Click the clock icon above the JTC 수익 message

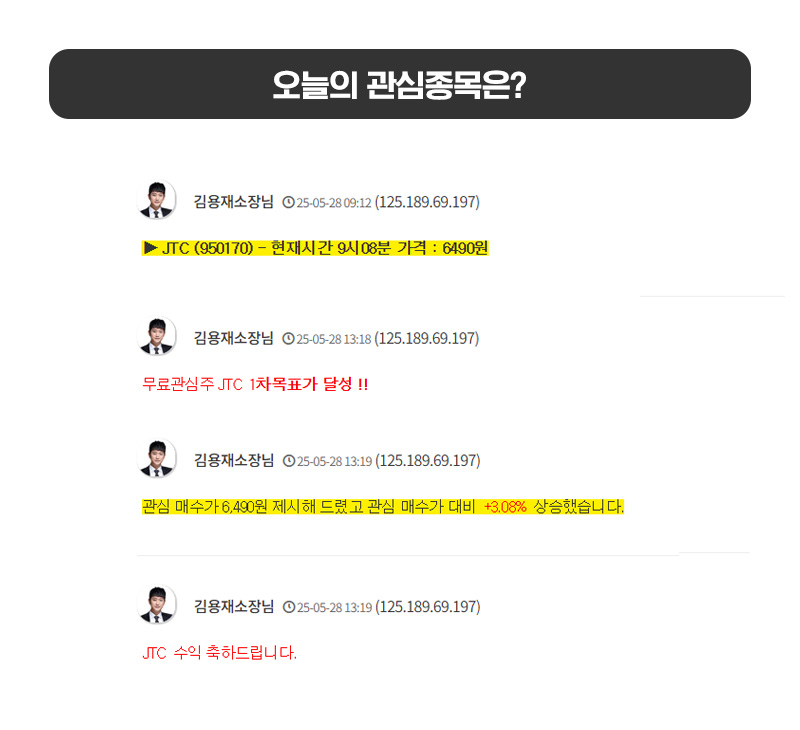(289, 607)
